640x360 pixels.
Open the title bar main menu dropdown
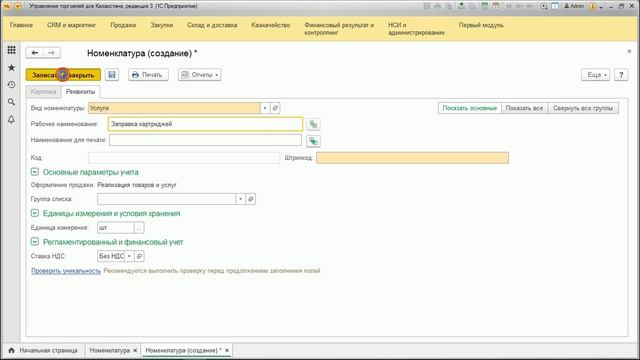(18, 6)
